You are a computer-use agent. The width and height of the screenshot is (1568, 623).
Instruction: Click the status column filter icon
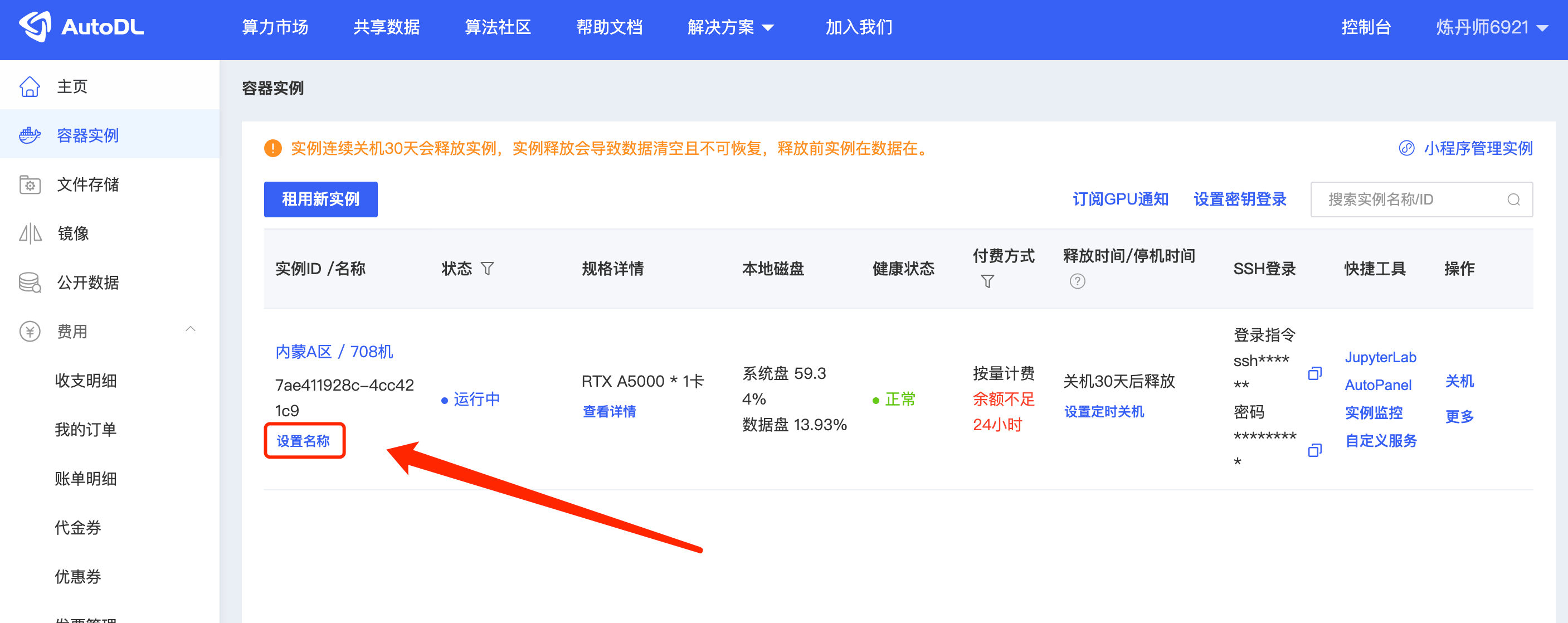[x=487, y=269]
